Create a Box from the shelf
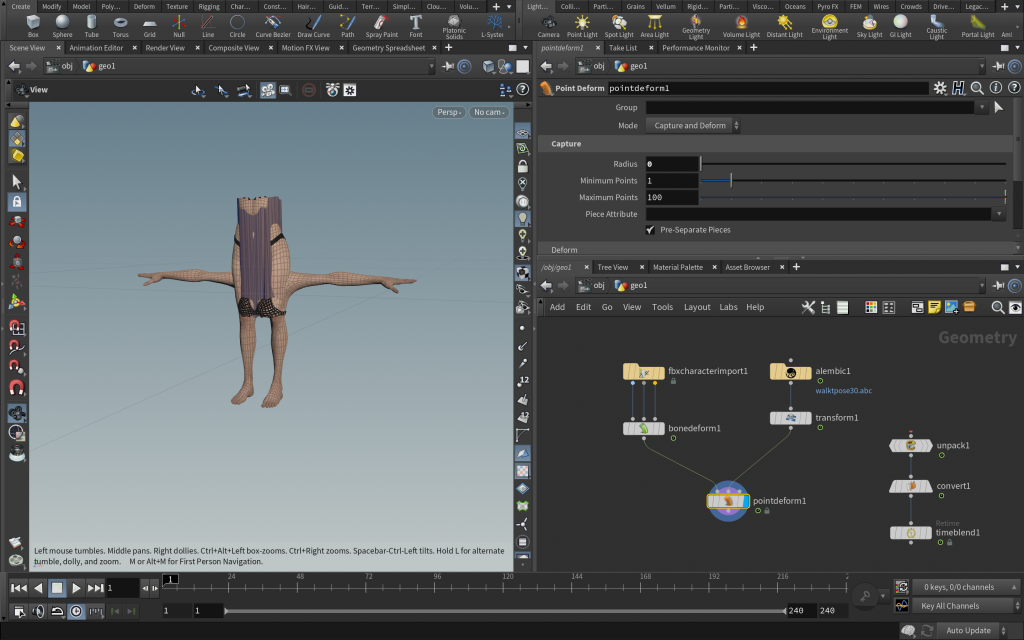This screenshot has height=640, width=1024. [33, 27]
